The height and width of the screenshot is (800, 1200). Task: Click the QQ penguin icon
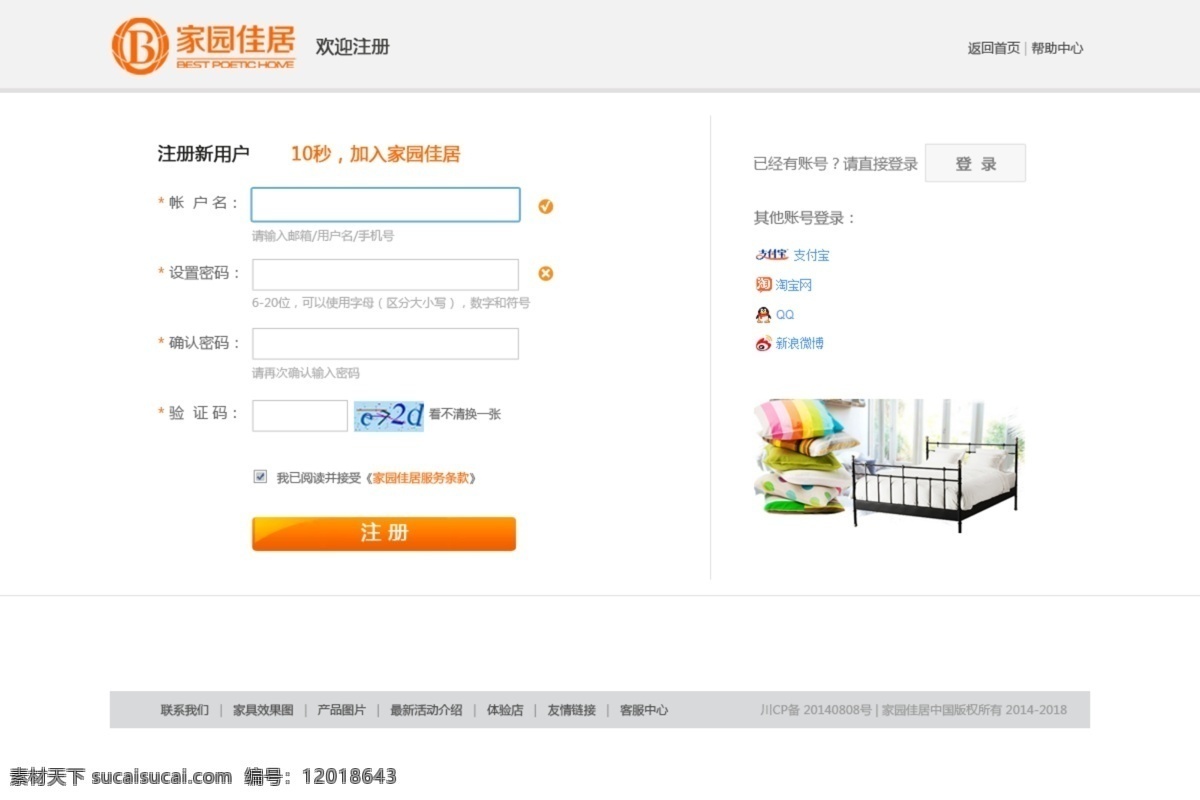pyautogui.click(x=763, y=314)
